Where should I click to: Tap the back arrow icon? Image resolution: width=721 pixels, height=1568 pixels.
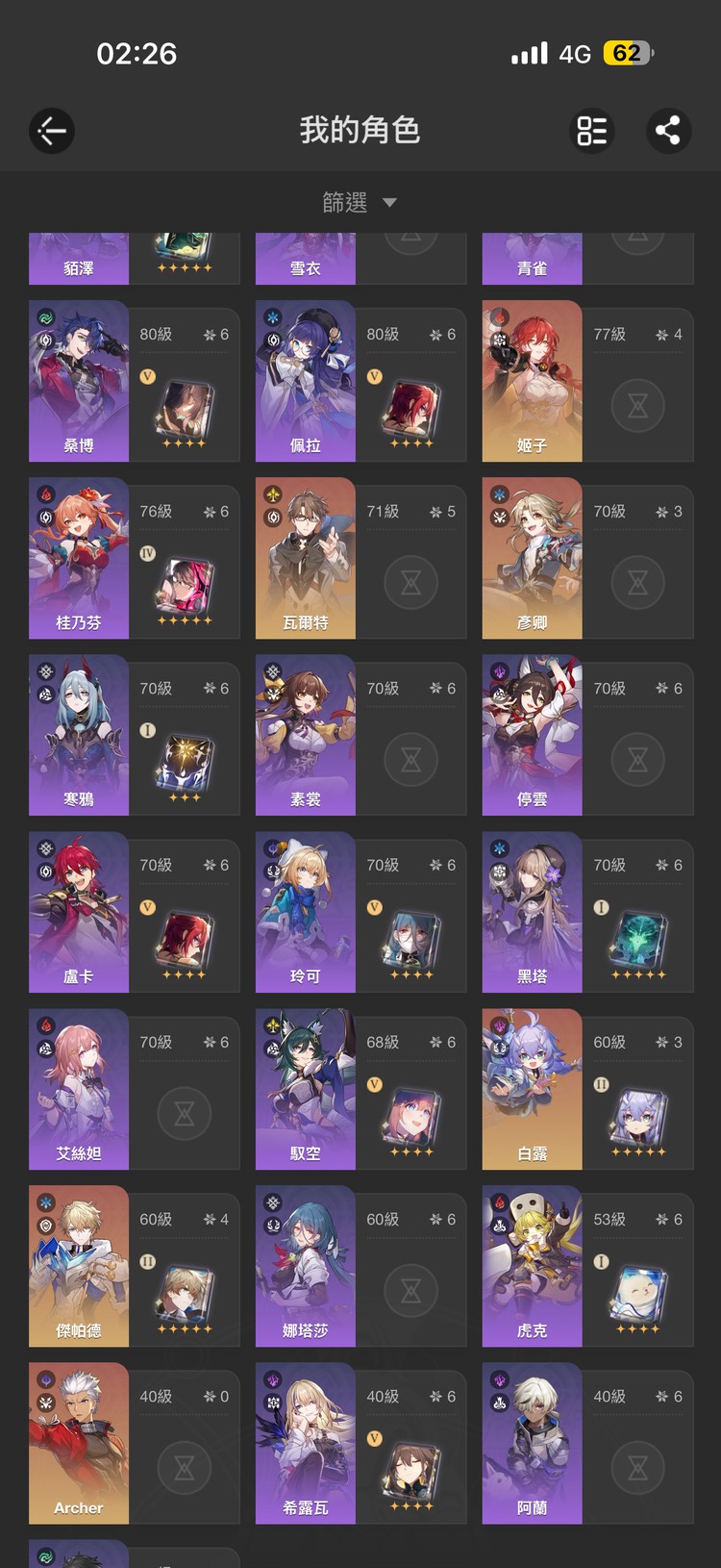[x=52, y=131]
